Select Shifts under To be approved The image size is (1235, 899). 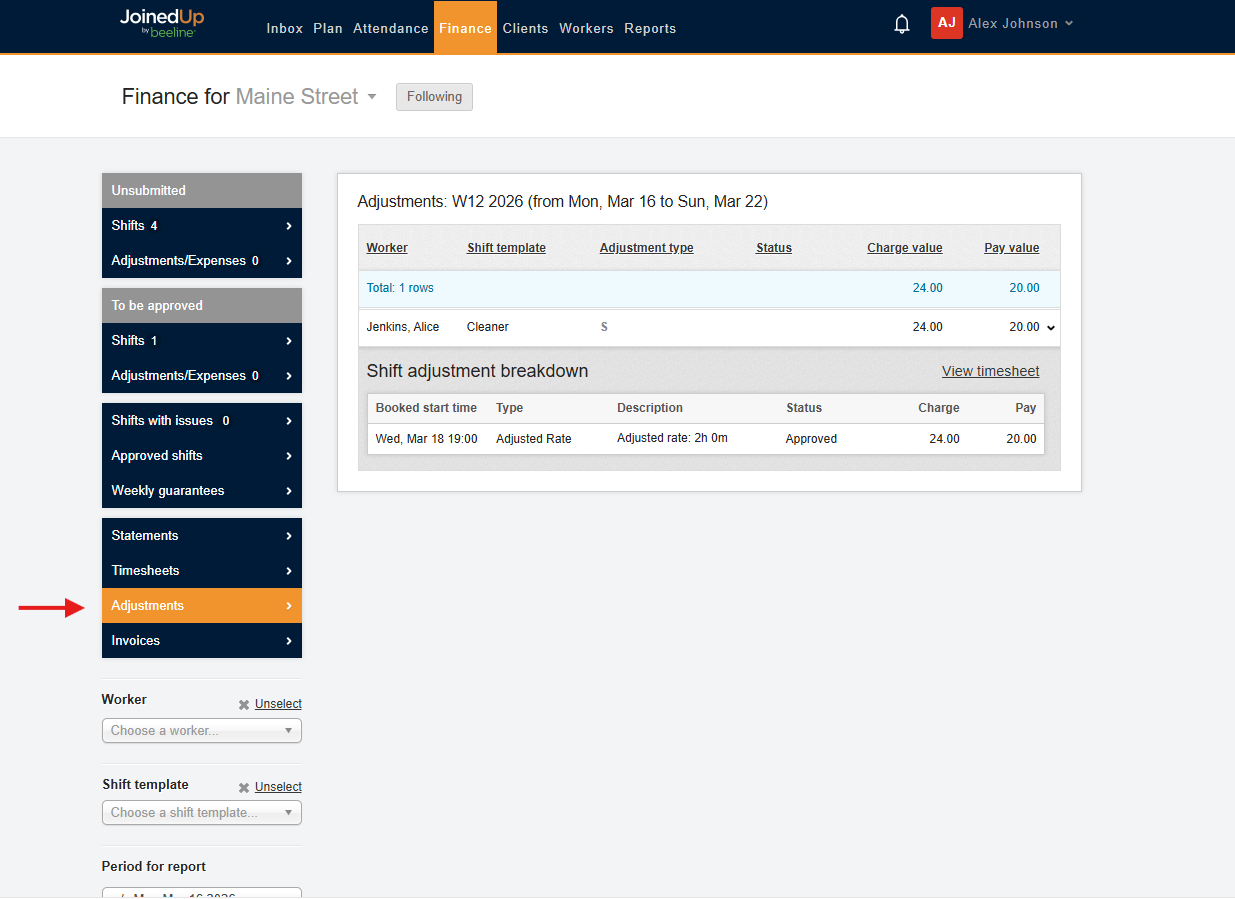201,340
